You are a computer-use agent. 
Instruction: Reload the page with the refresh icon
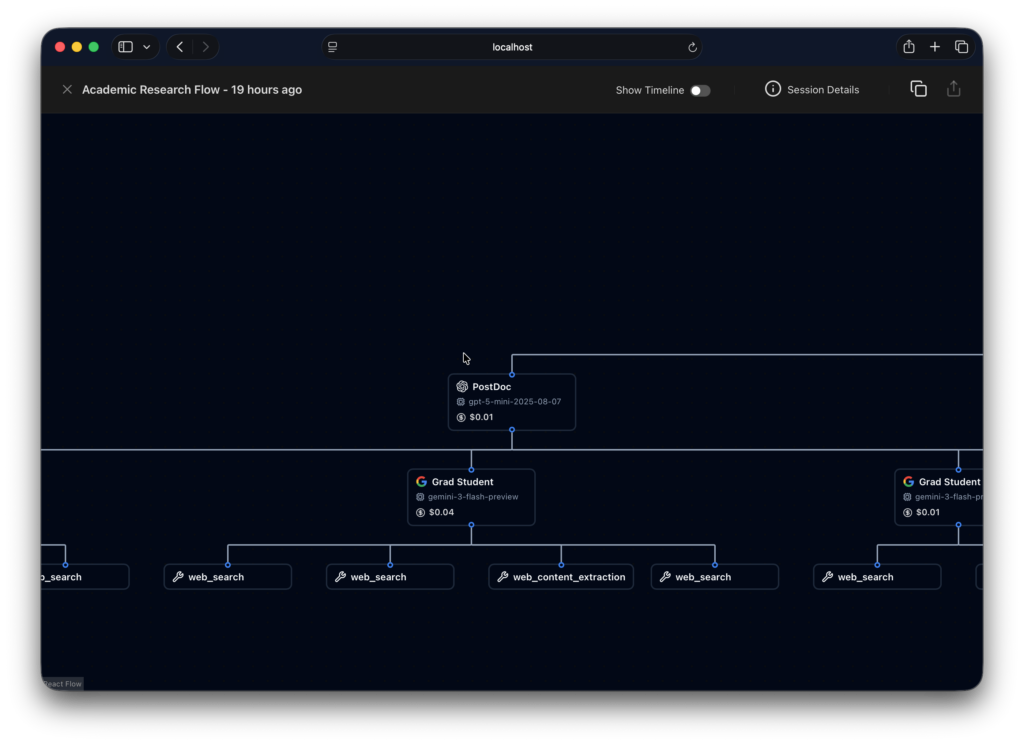[x=692, y=47]
